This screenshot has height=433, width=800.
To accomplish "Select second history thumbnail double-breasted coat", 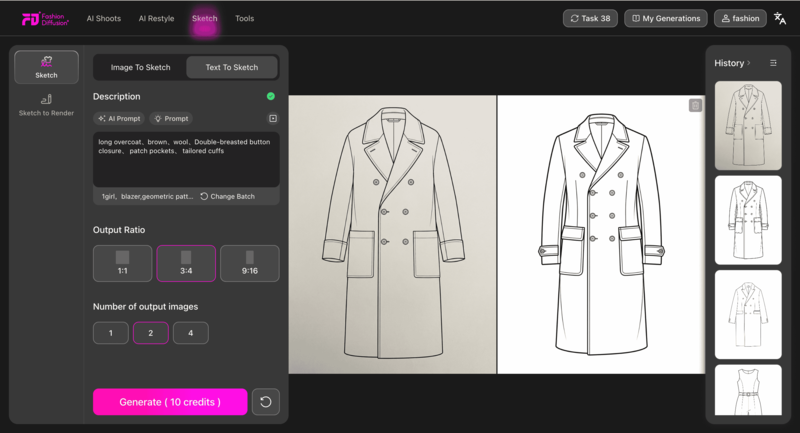I will click(748, 220).
